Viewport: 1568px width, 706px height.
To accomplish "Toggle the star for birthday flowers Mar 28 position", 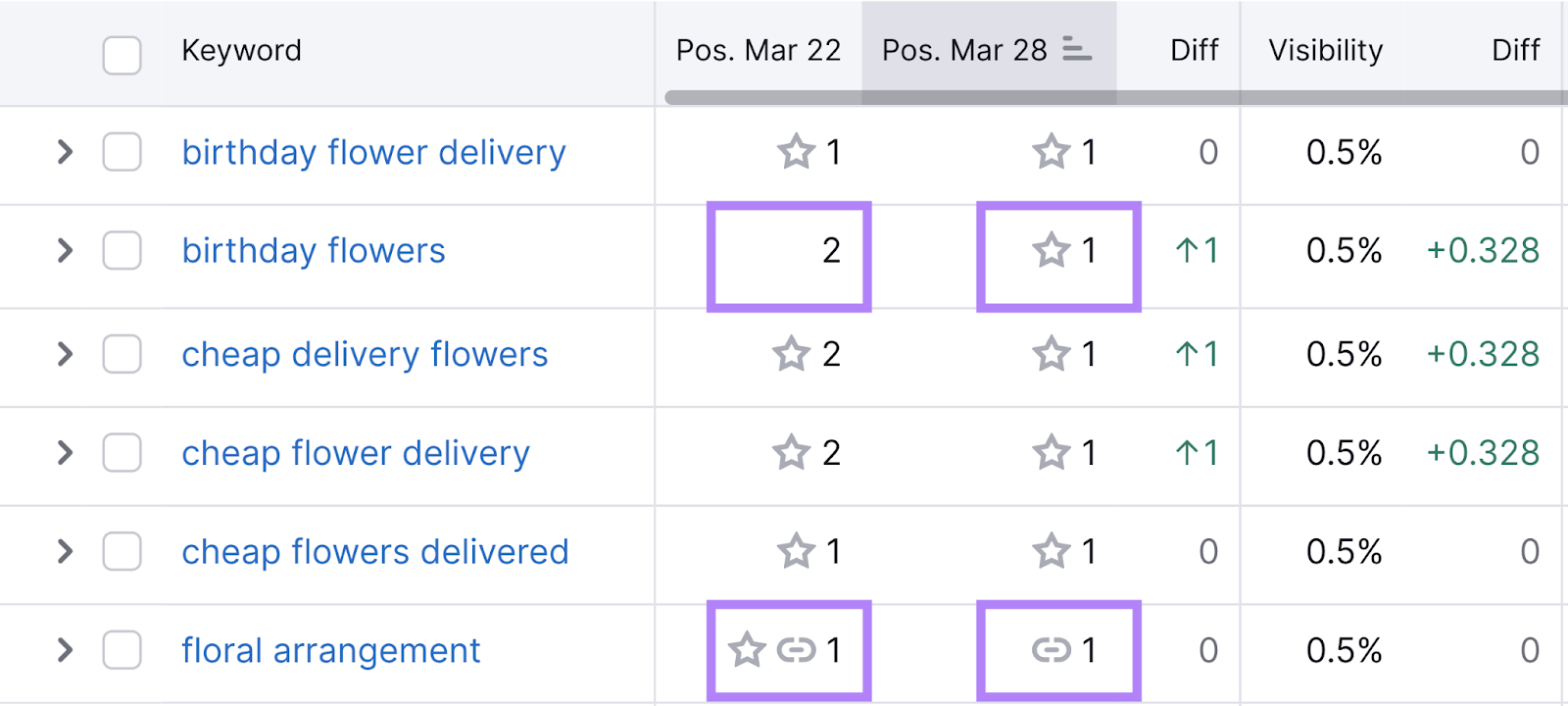I will pos(1053,251).
